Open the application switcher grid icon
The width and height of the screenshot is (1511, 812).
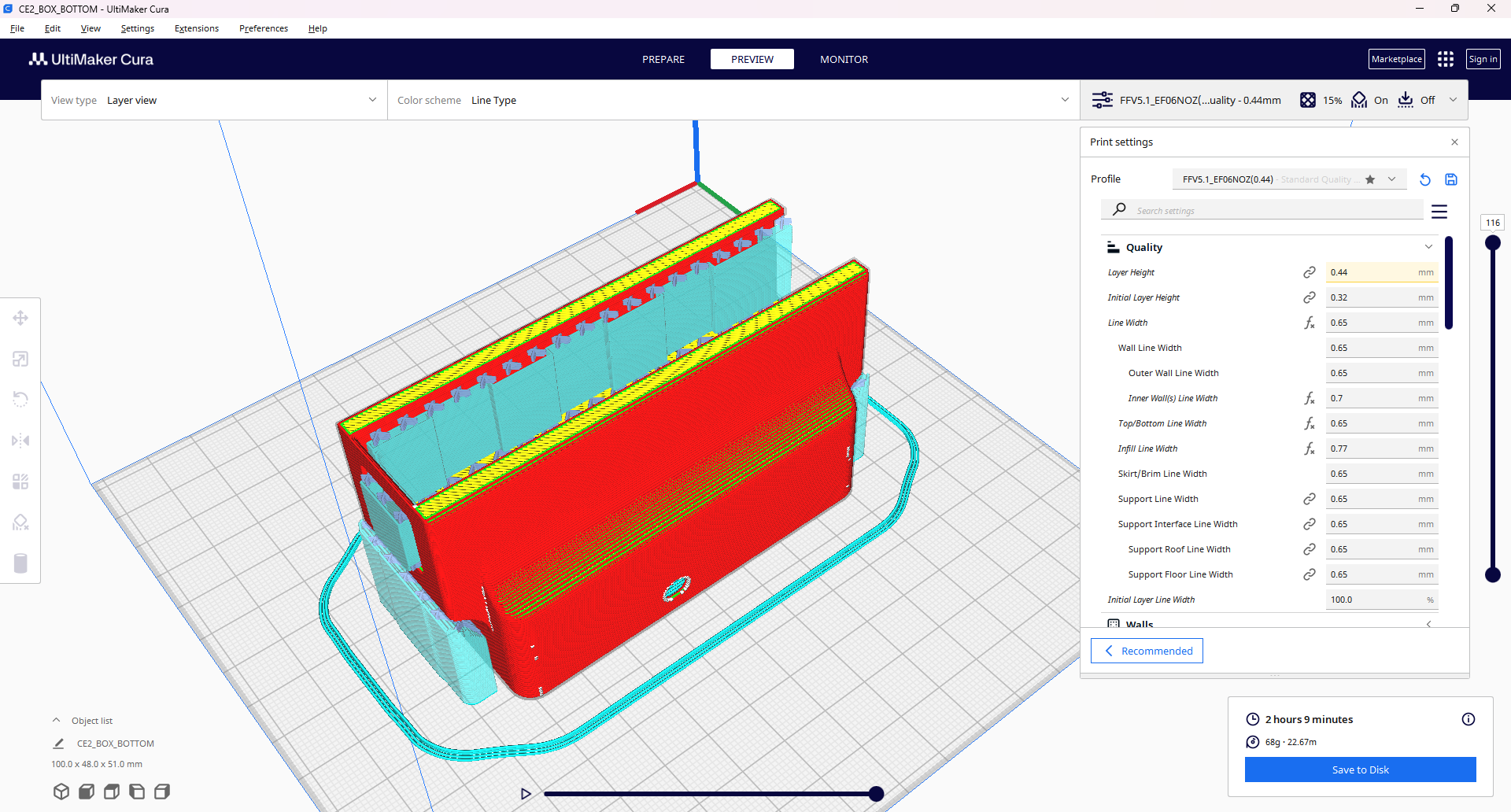[1446, 59]
